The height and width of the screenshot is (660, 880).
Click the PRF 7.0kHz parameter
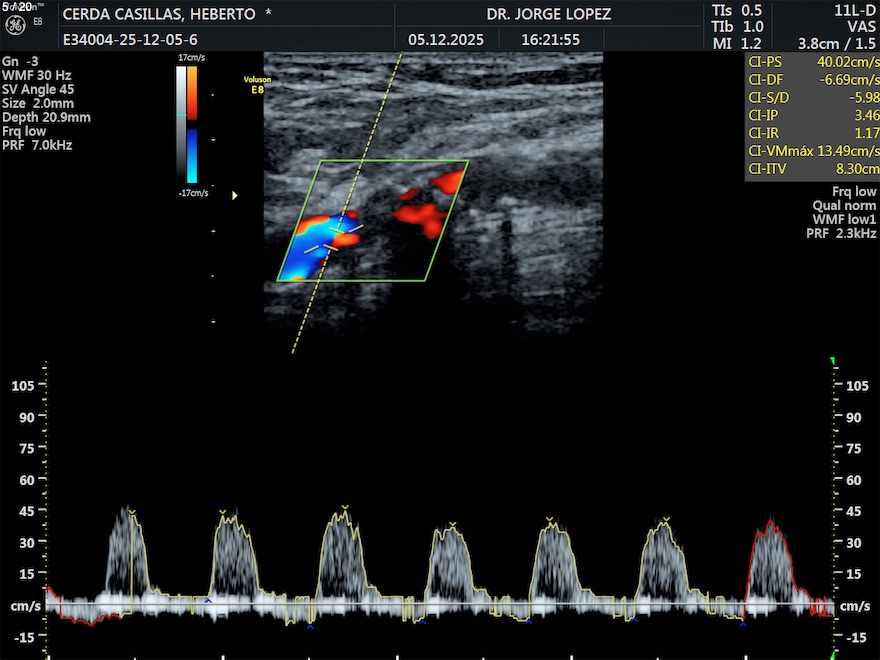(x=37, y=145)
